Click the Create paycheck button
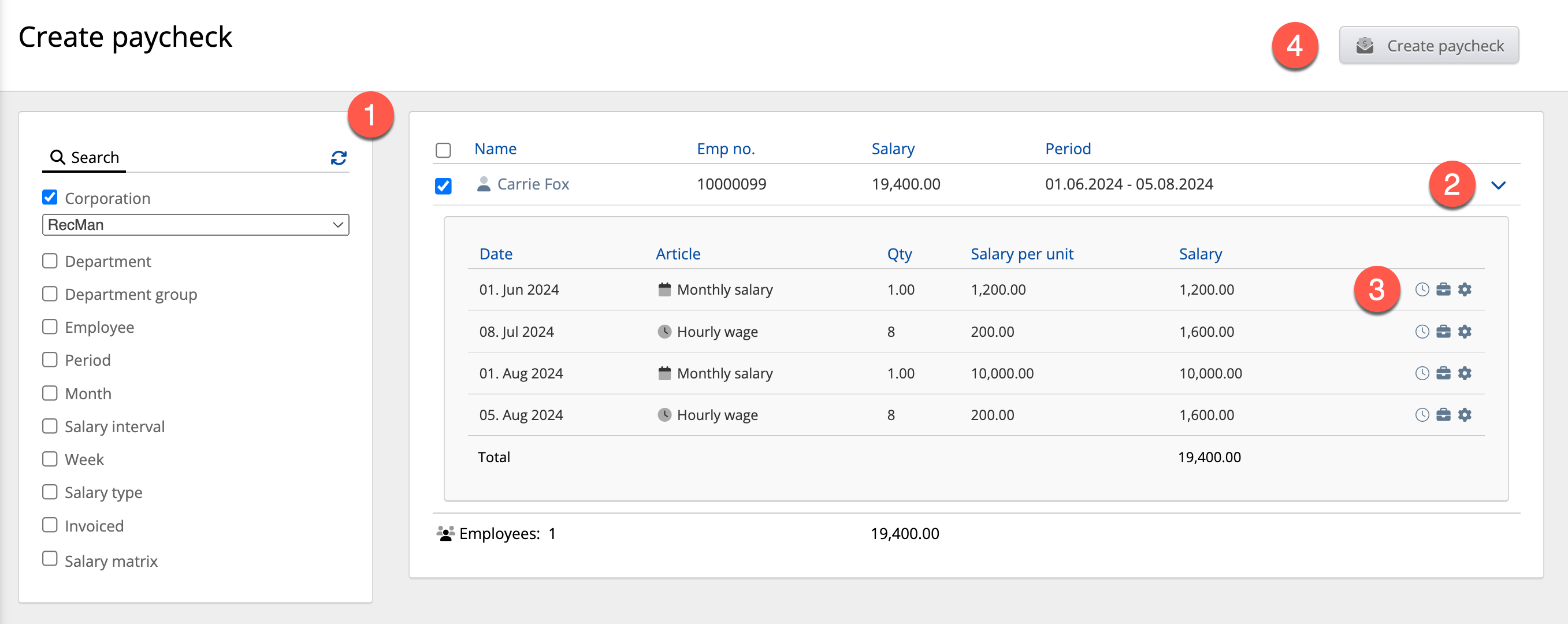 (1428, 46)
